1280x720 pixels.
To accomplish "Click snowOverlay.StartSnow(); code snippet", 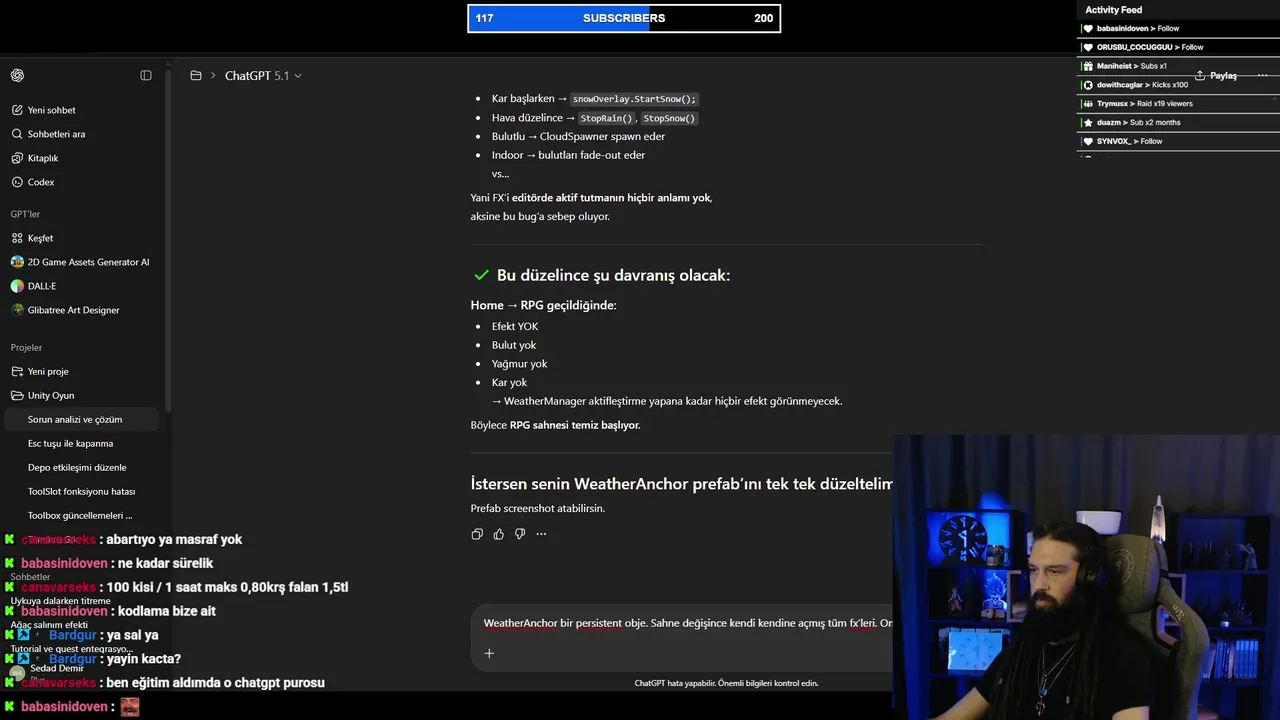I will coord(634,99).
